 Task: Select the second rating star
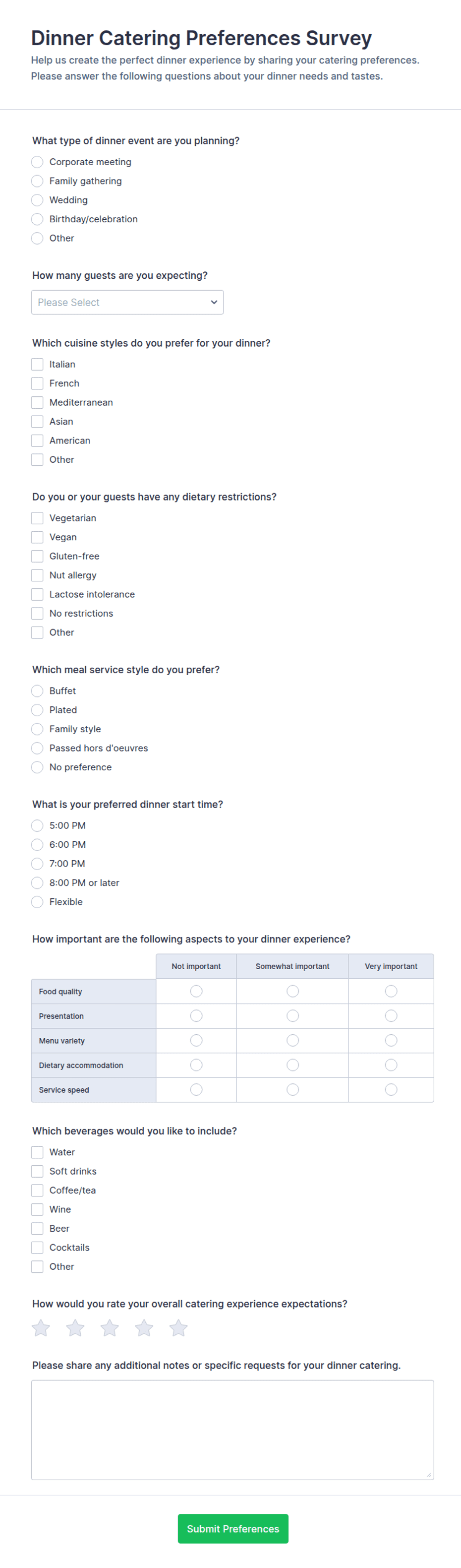(75, 1327)
